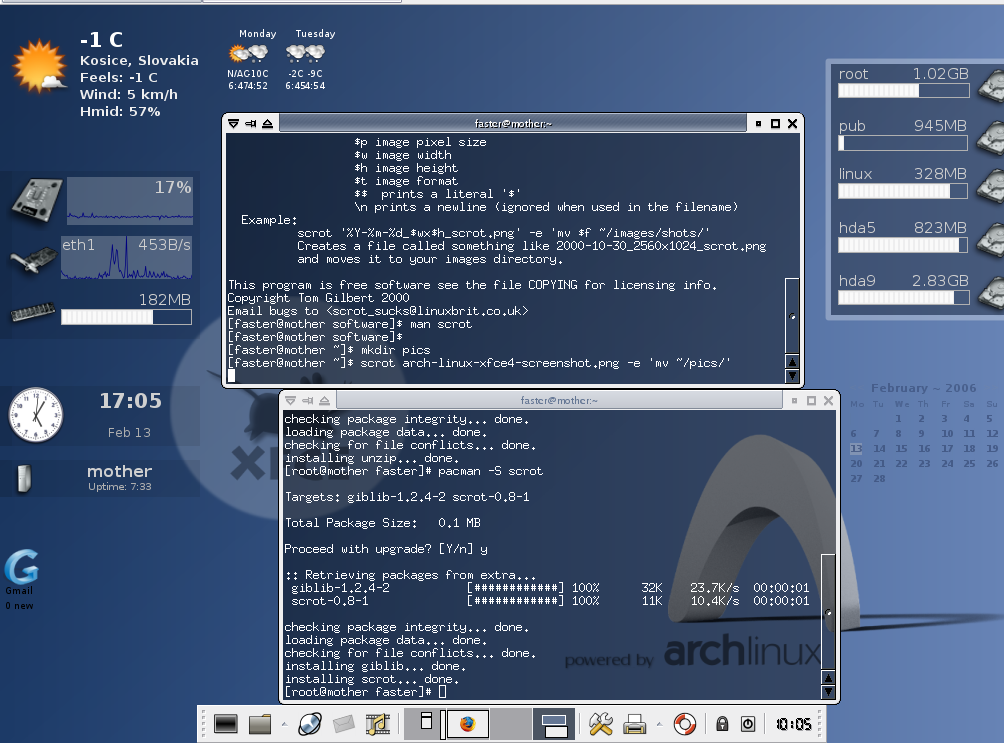Toggle sticky pin on lower terminal window
Image resolution: width=1004 pixels, height=743 pixels.
tap(309, 400)
